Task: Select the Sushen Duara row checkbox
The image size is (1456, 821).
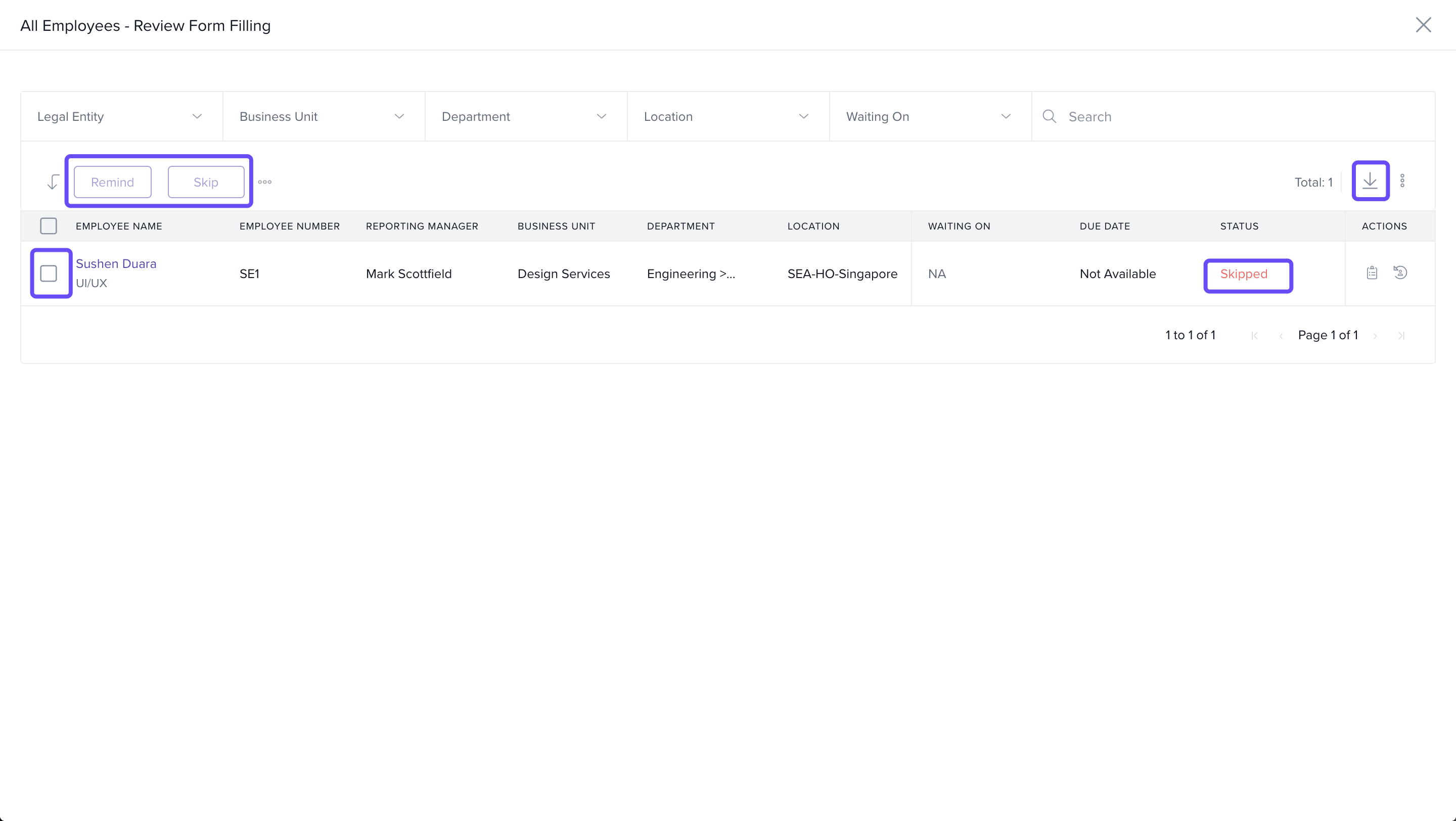Action: point(49,273)
